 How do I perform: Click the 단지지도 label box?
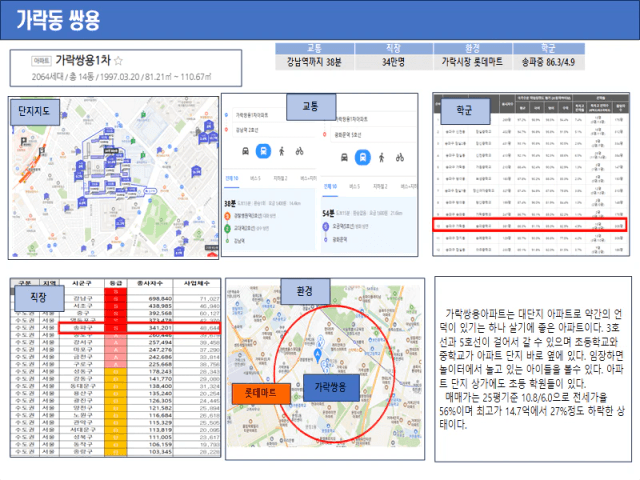coord(35,111)
